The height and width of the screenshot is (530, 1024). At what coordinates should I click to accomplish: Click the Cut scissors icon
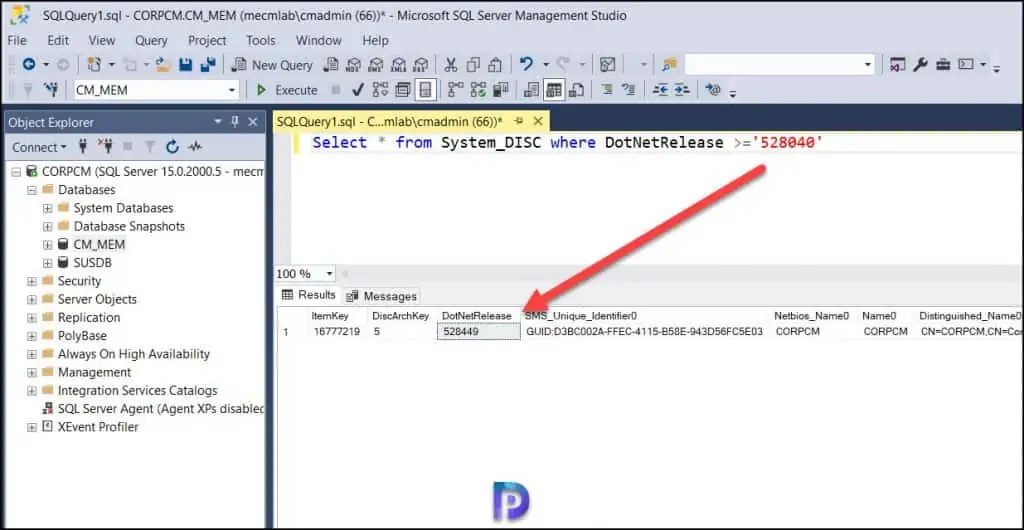point(451,65)
